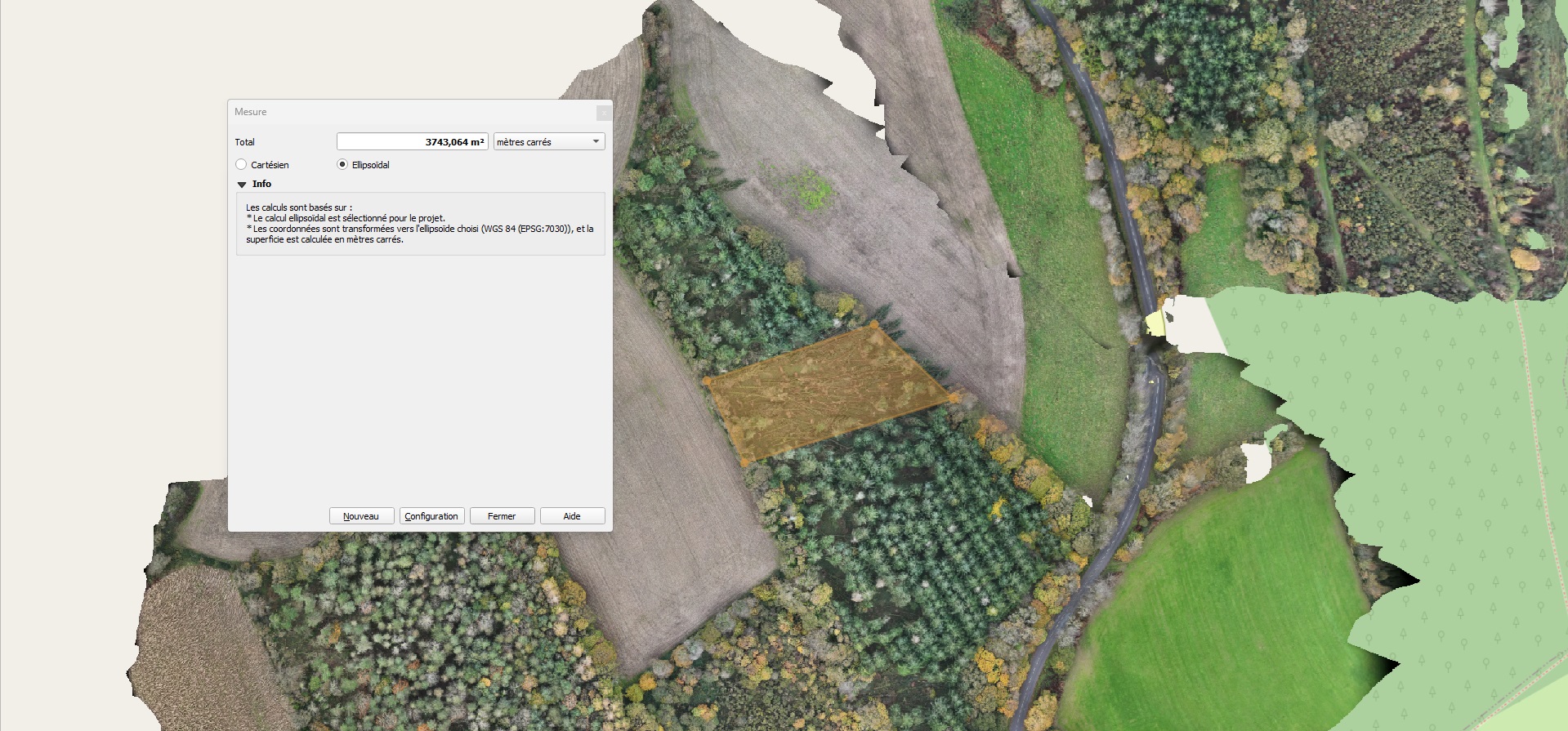1568x731 pixels.
Task: Click the bottom vertex of orange polygon
Action: click(744, 461)
